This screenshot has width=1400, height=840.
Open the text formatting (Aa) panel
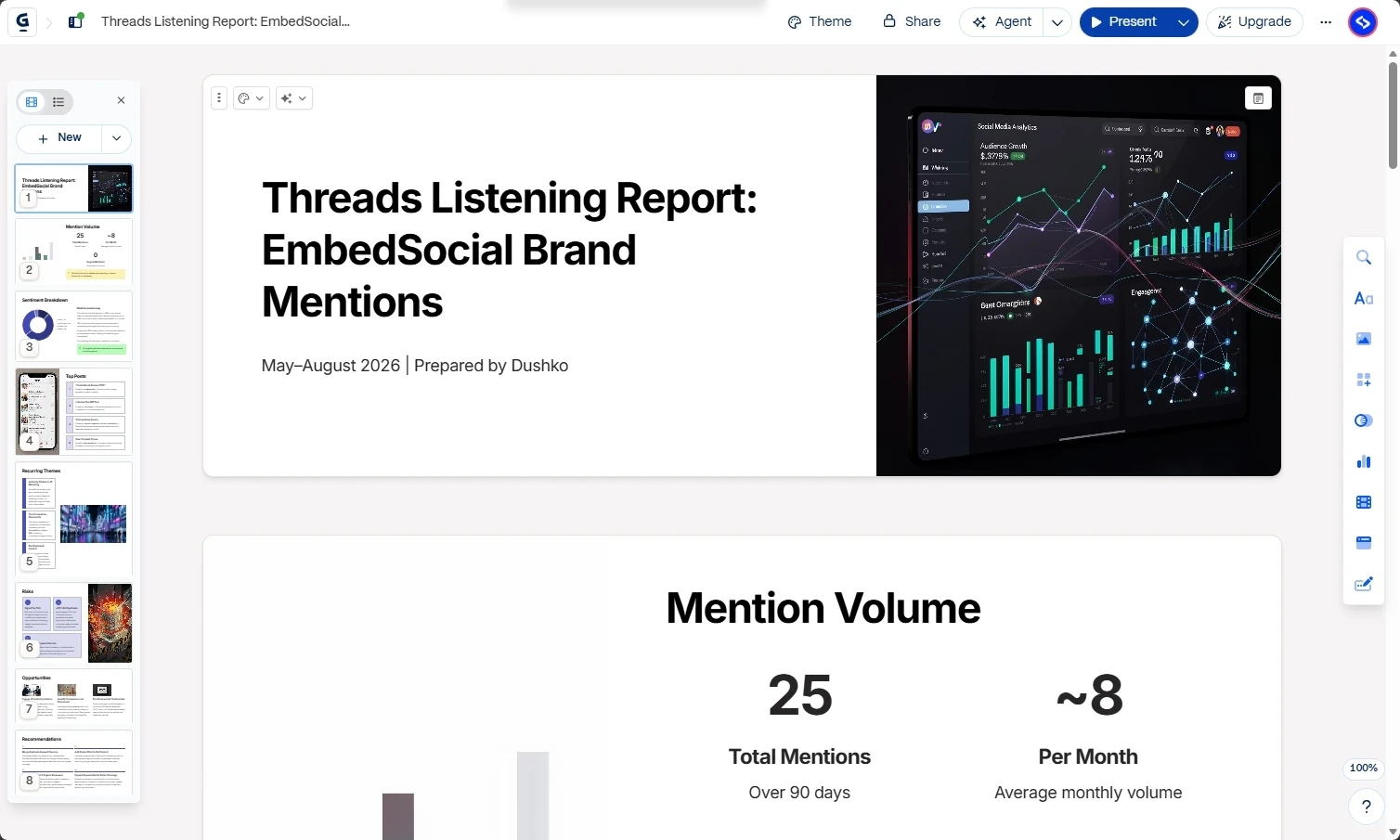(x=1364, y=298)
